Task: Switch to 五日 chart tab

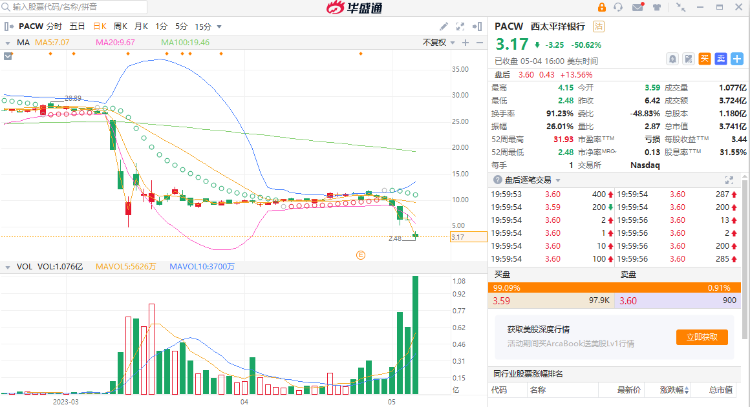Action: pos(77,26)
